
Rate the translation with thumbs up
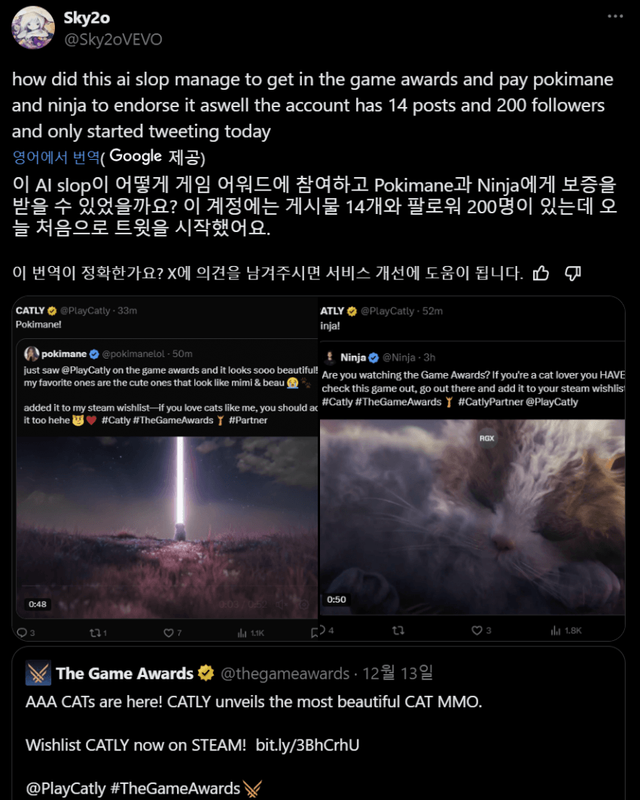541,273
